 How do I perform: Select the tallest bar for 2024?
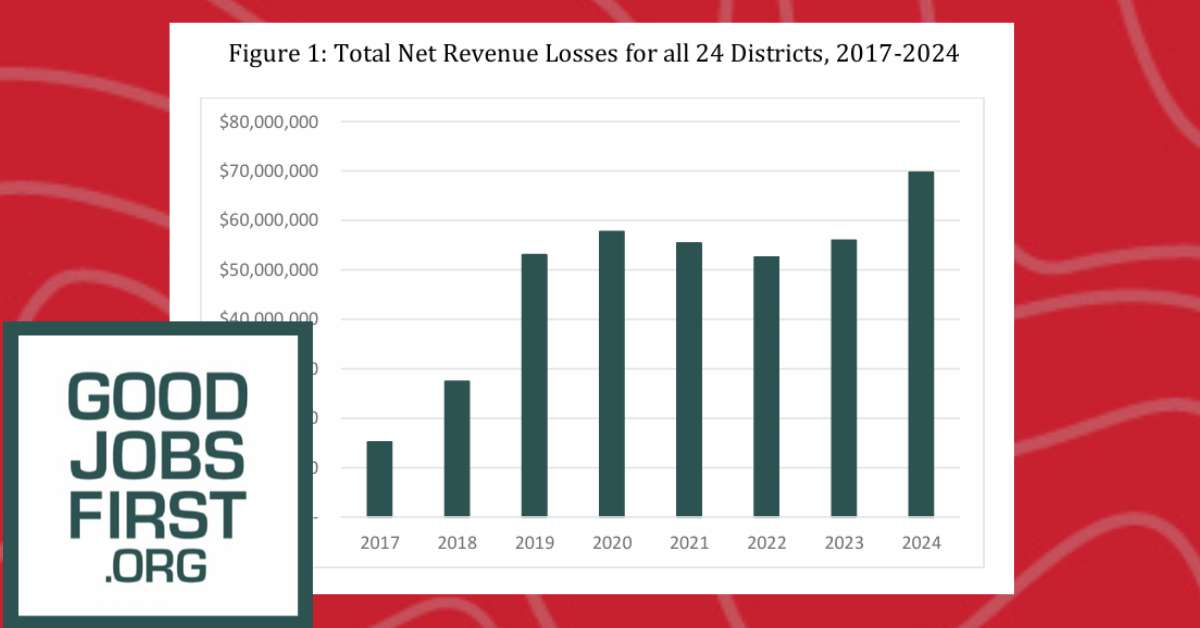click(920, 344)
